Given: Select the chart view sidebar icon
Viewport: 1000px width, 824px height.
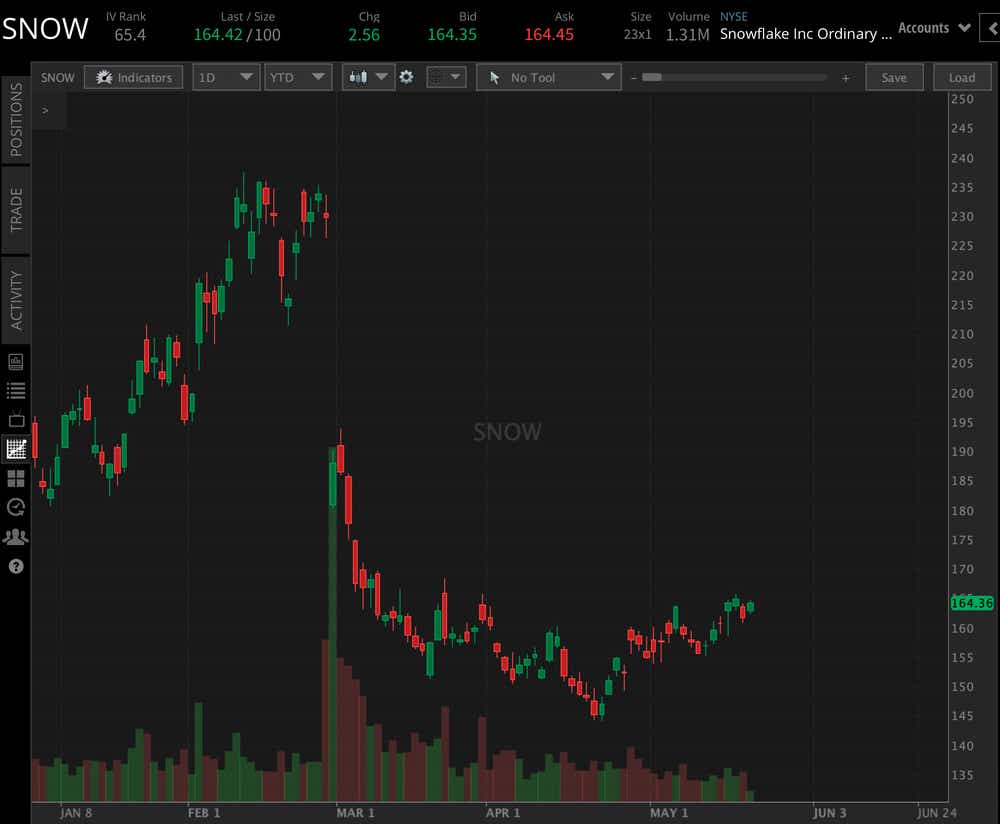Looking at the screenshot, I should coord(16,448).
